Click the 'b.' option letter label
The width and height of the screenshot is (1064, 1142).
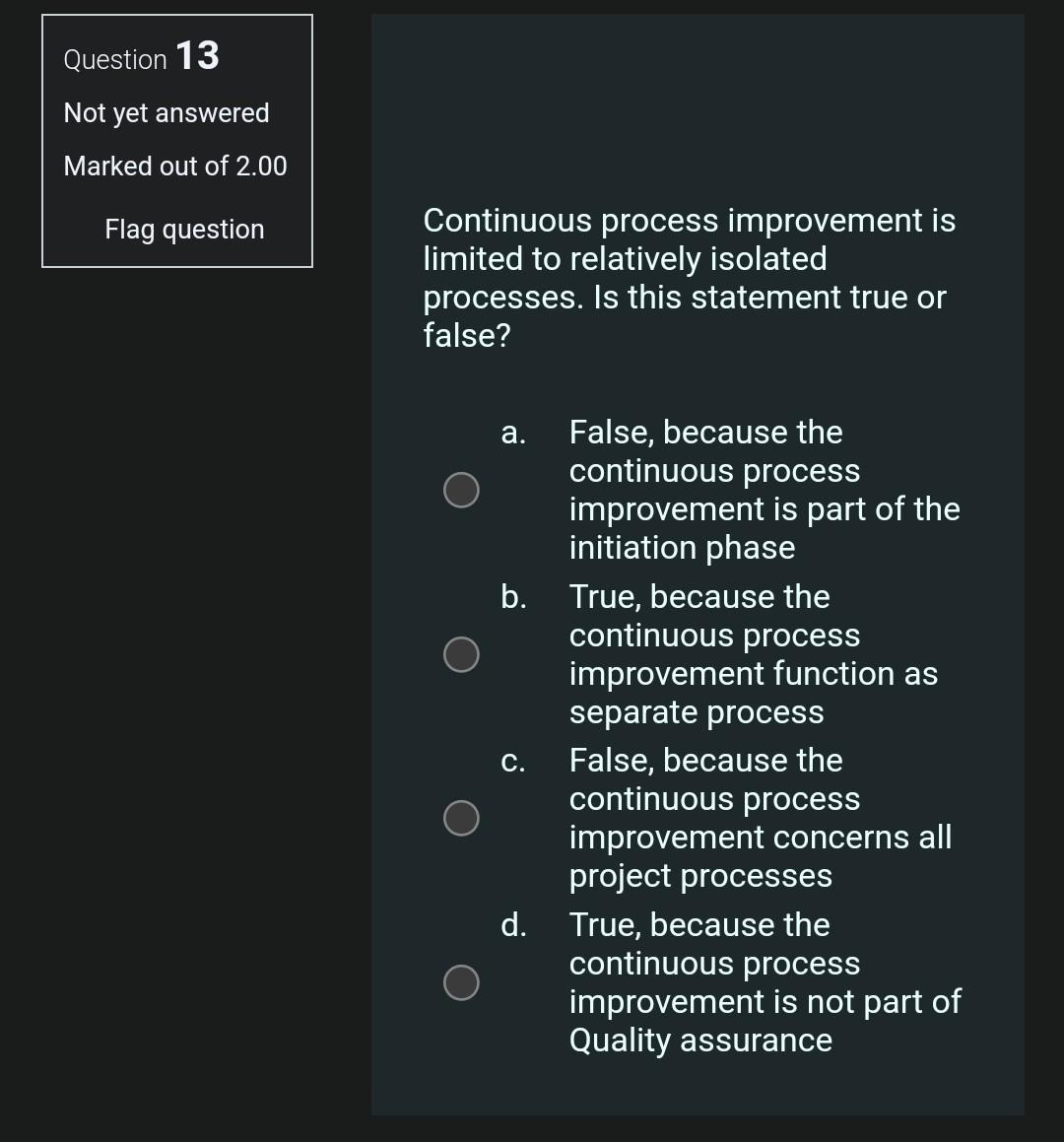(x=513, y=596)
